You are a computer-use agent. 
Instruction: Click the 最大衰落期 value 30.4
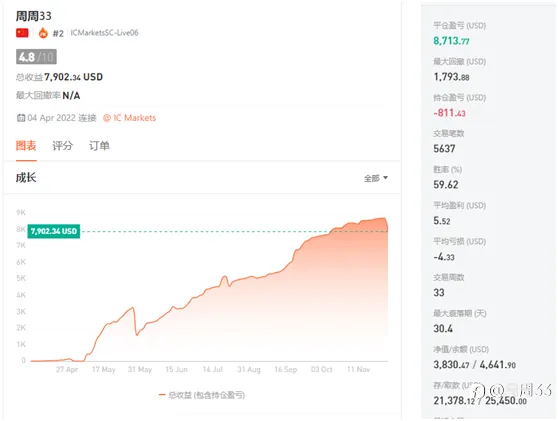[x=443, y=328]
